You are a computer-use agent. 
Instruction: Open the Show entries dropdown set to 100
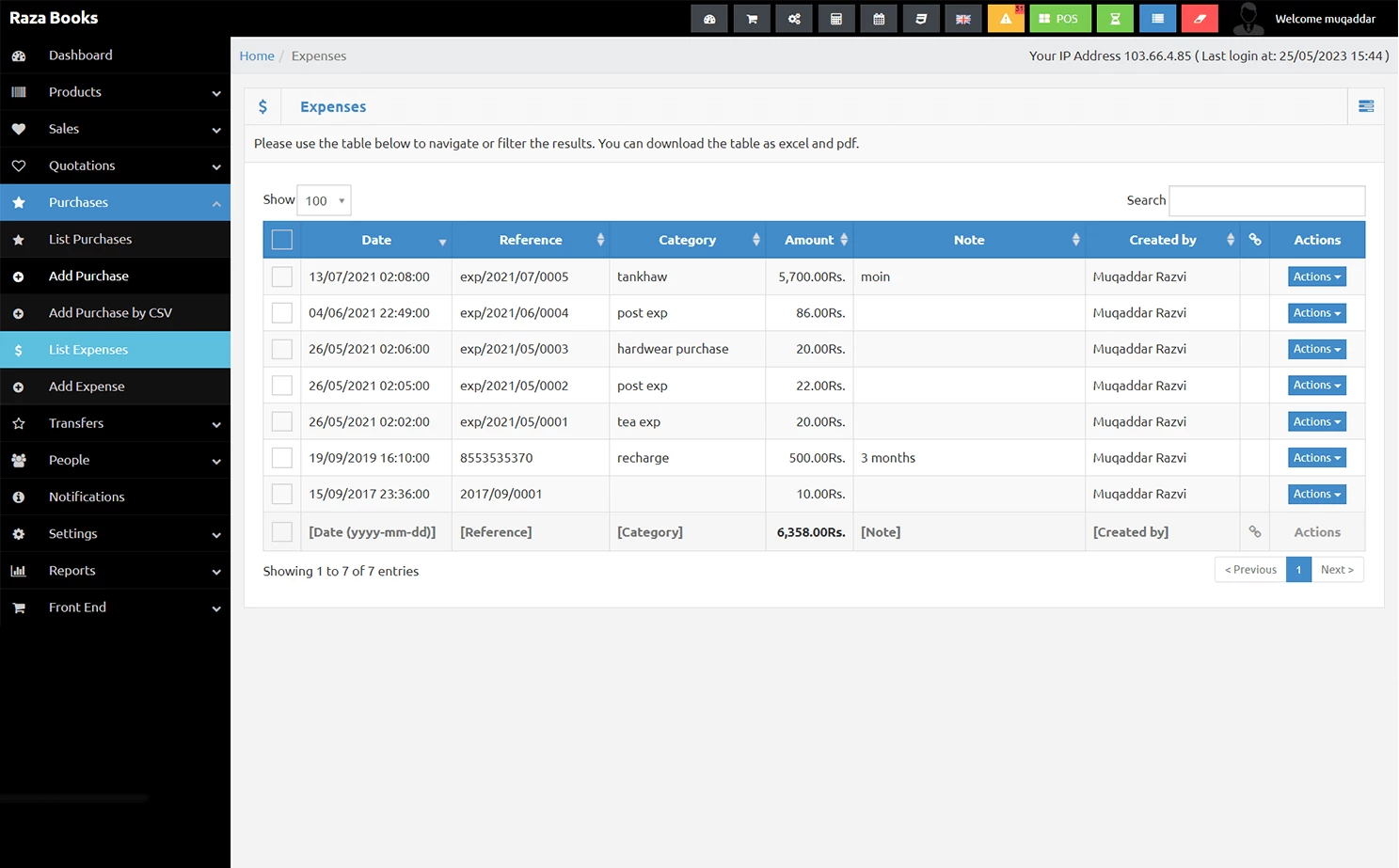323,199
